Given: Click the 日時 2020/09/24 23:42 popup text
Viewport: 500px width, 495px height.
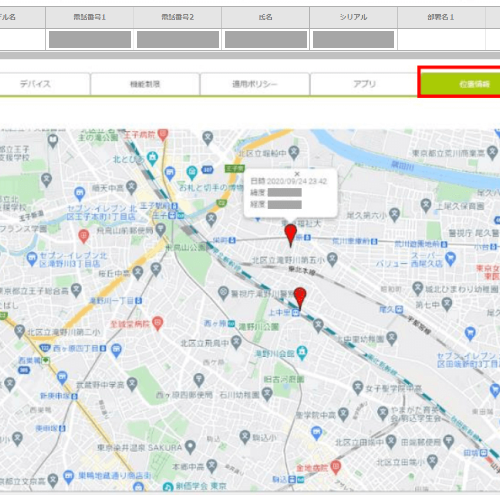Looking at the screenshot, I should click(x=289, y=181).
